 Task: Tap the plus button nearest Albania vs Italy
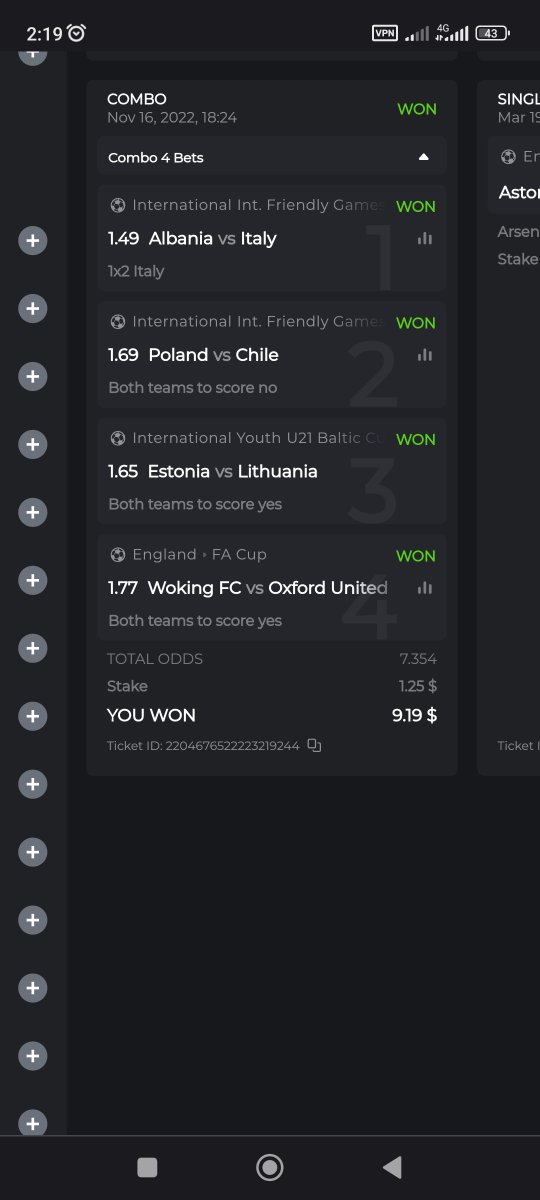tap(33, 241)
